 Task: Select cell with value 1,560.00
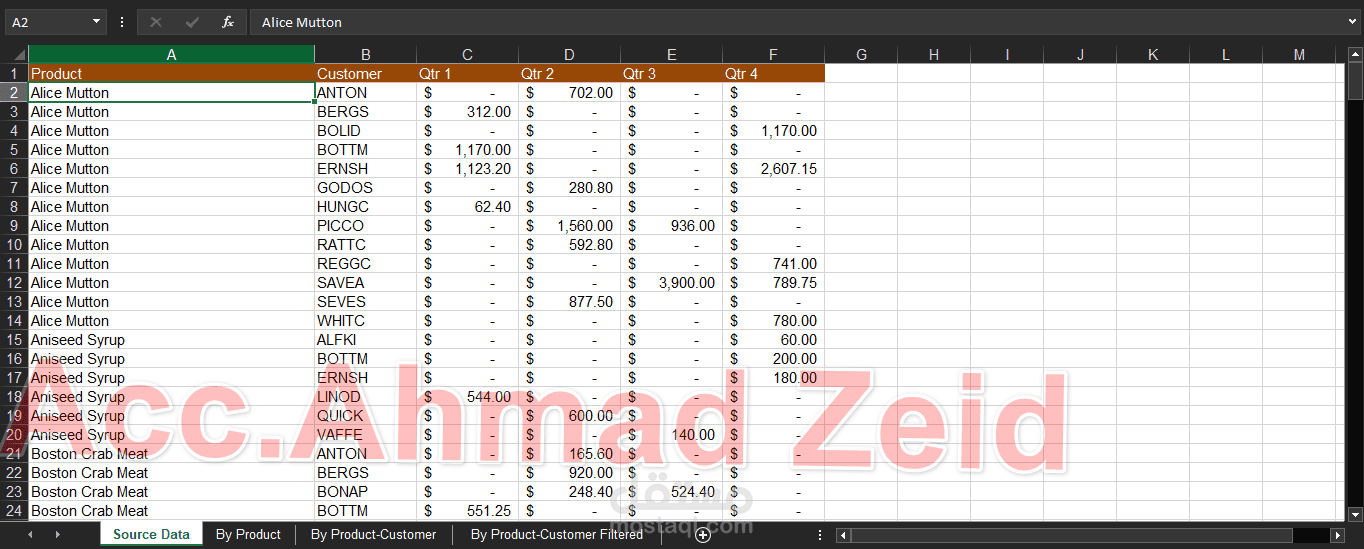click(569, 226)
